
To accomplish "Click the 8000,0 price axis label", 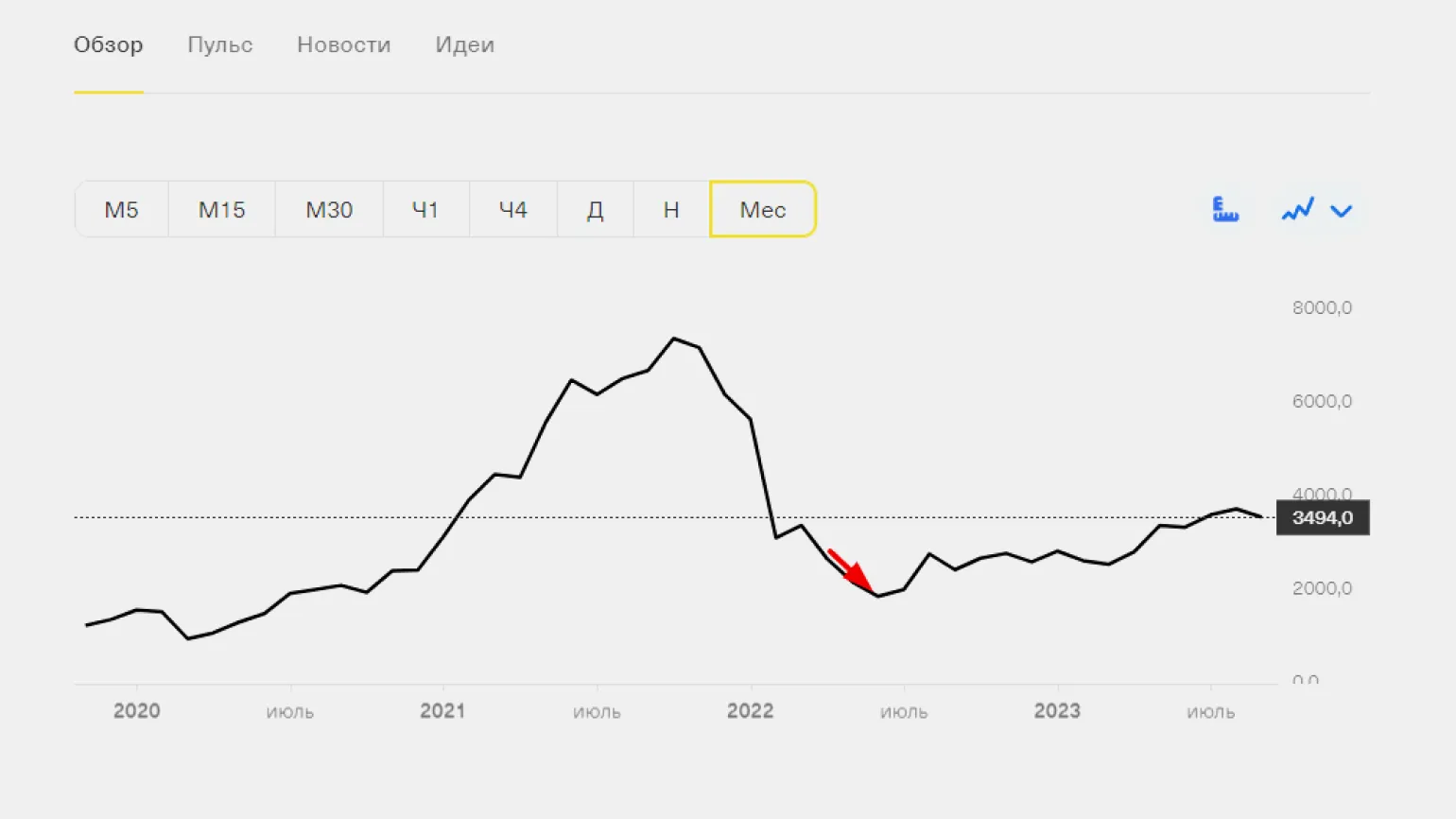I will [x=1322, y=307].
